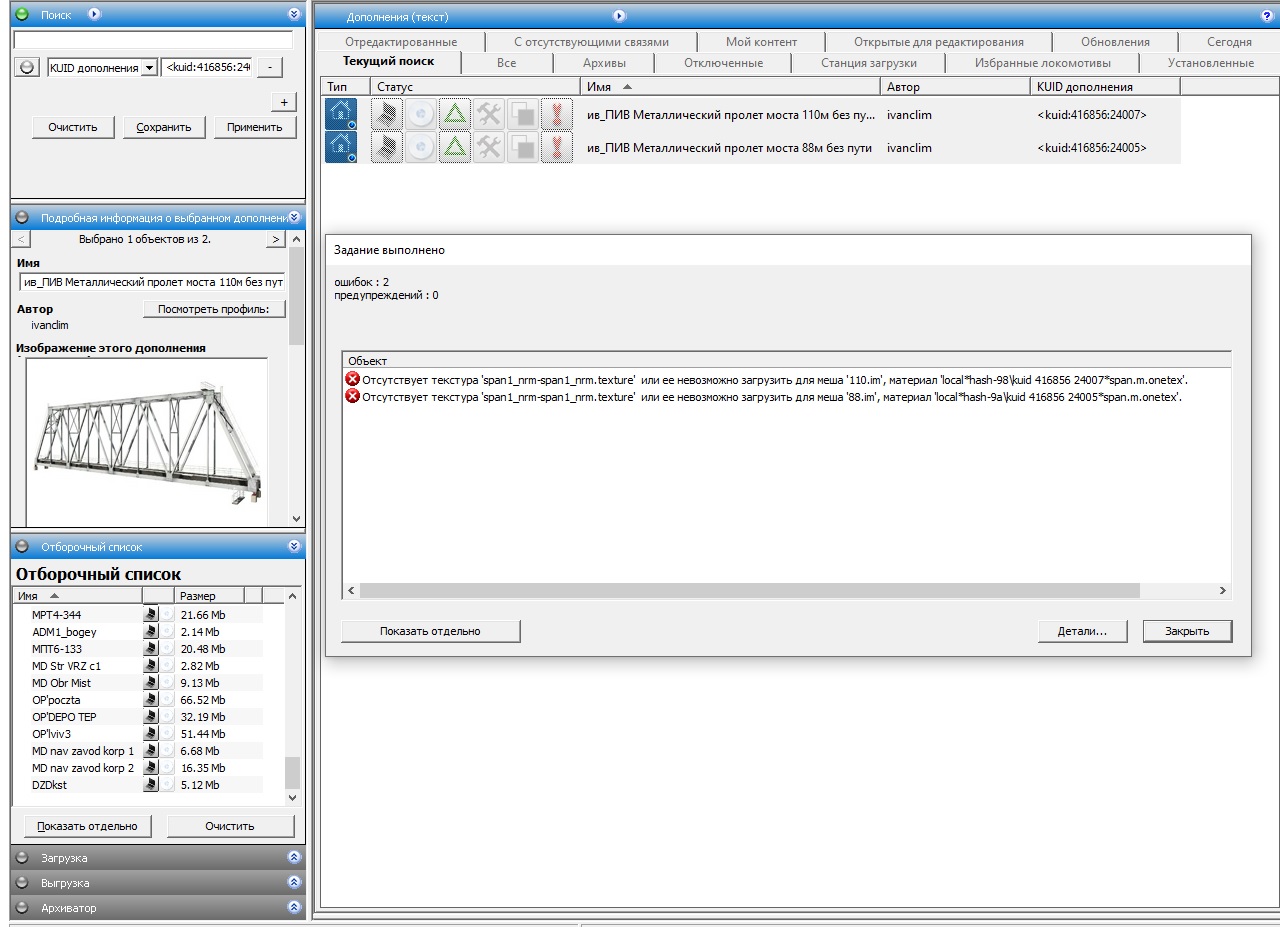1280x927 pixels.
Task: Click the Применить search button
Action: click(x=255, y=127)
